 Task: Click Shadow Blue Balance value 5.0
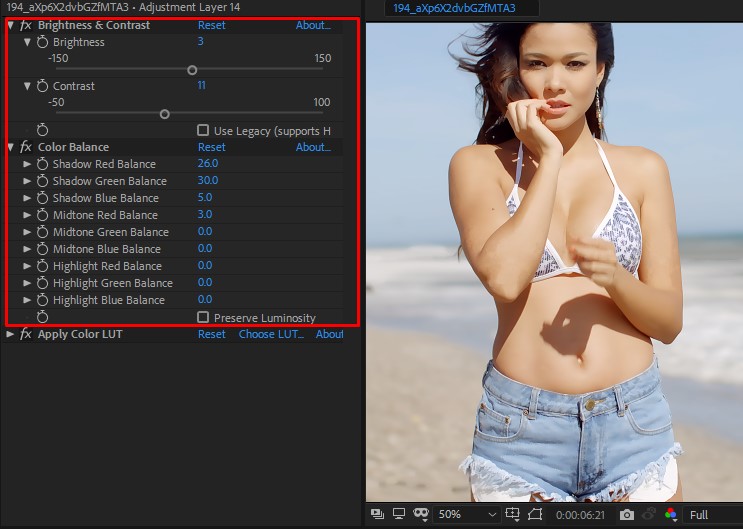tap(205, 197)
